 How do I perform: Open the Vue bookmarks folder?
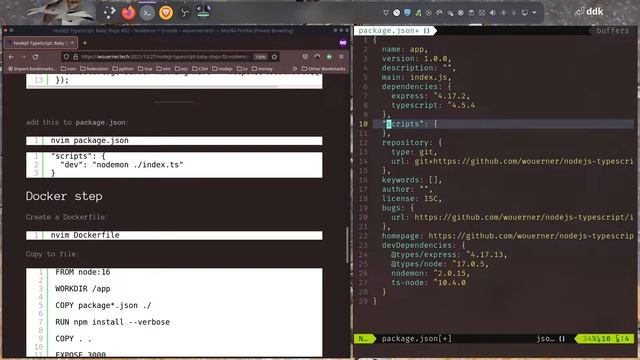[145, 69]
